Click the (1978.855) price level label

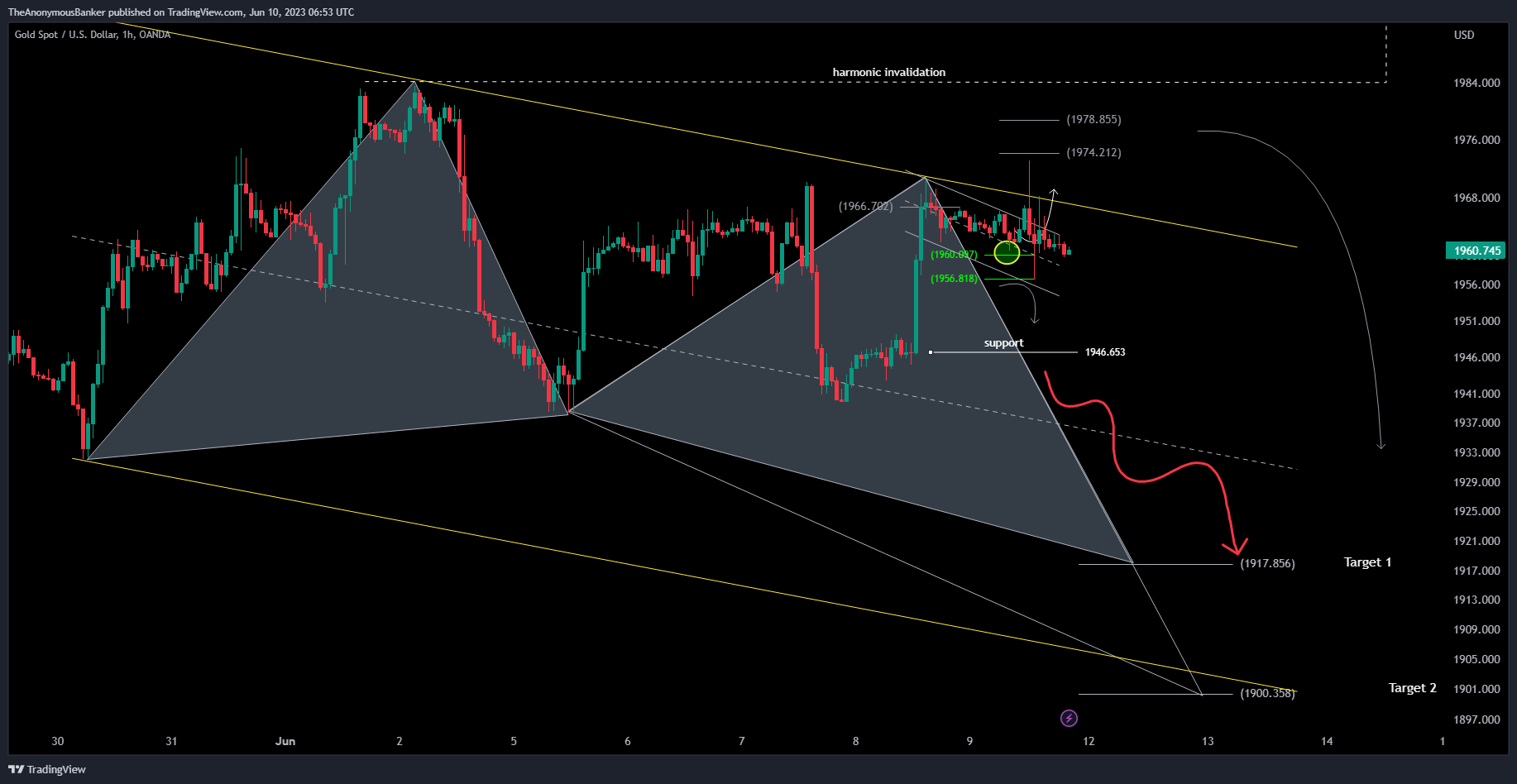[x=1093, y=120]
